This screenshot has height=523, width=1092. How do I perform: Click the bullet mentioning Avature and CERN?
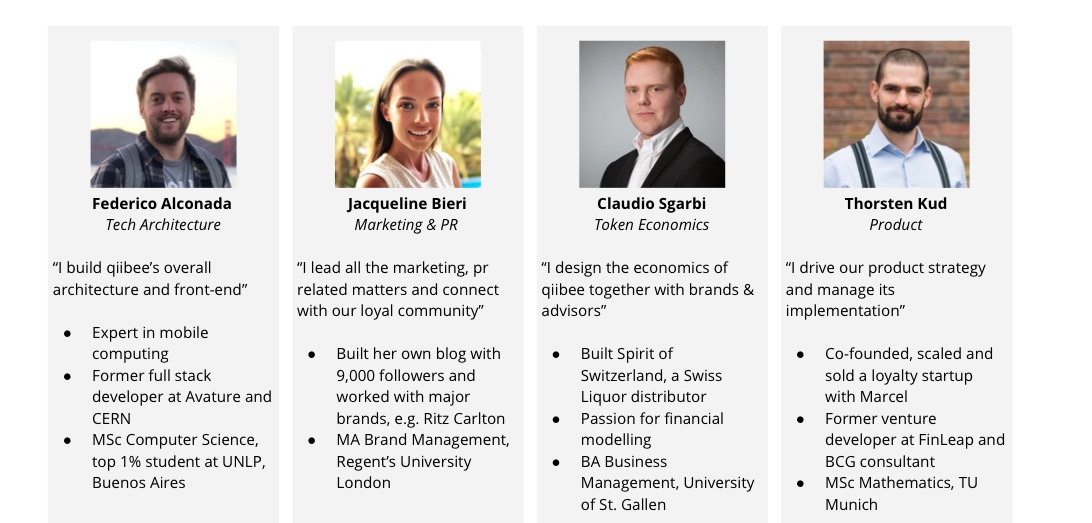pos(182,397)
